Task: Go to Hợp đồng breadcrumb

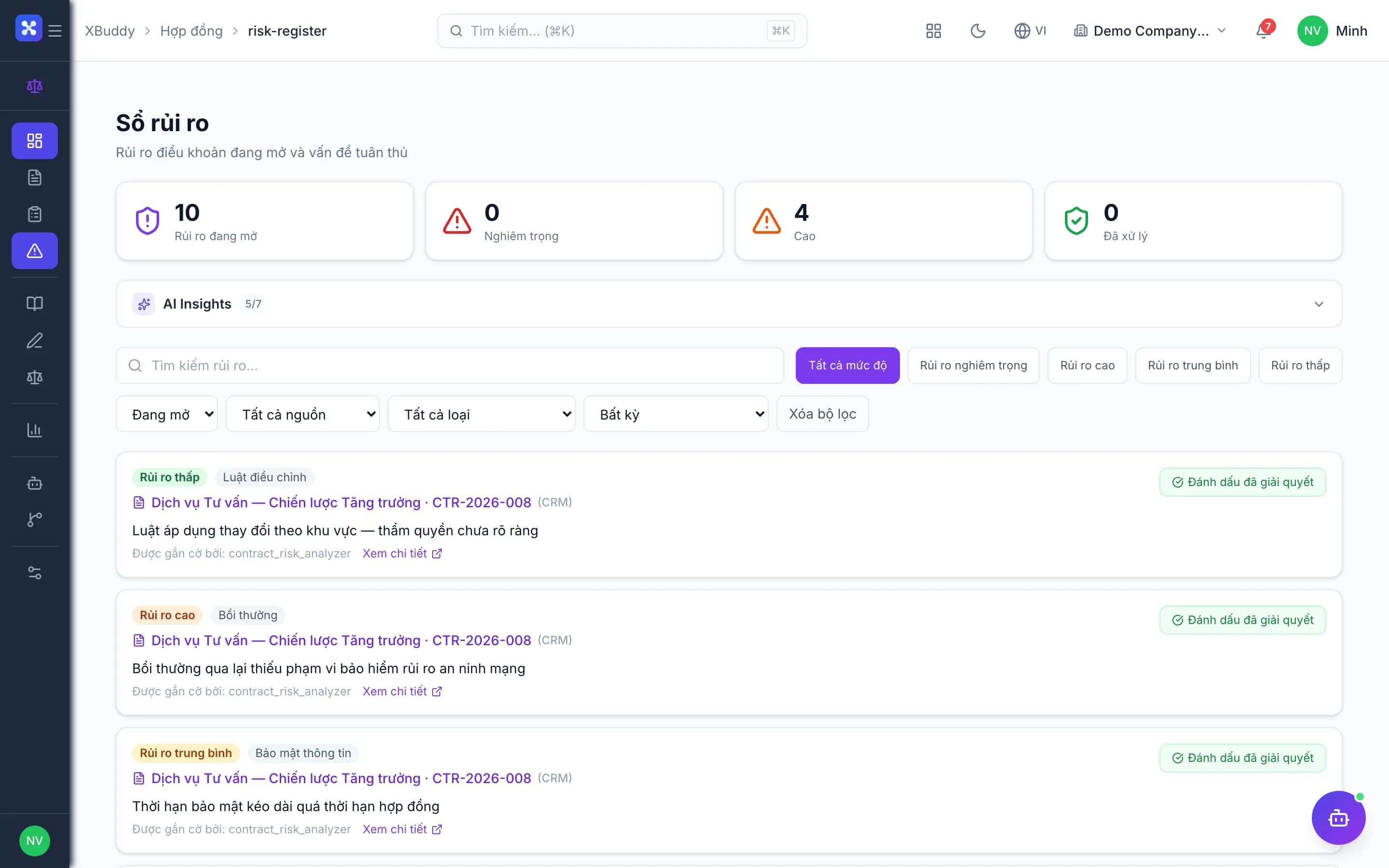Action: pos(191,31)
